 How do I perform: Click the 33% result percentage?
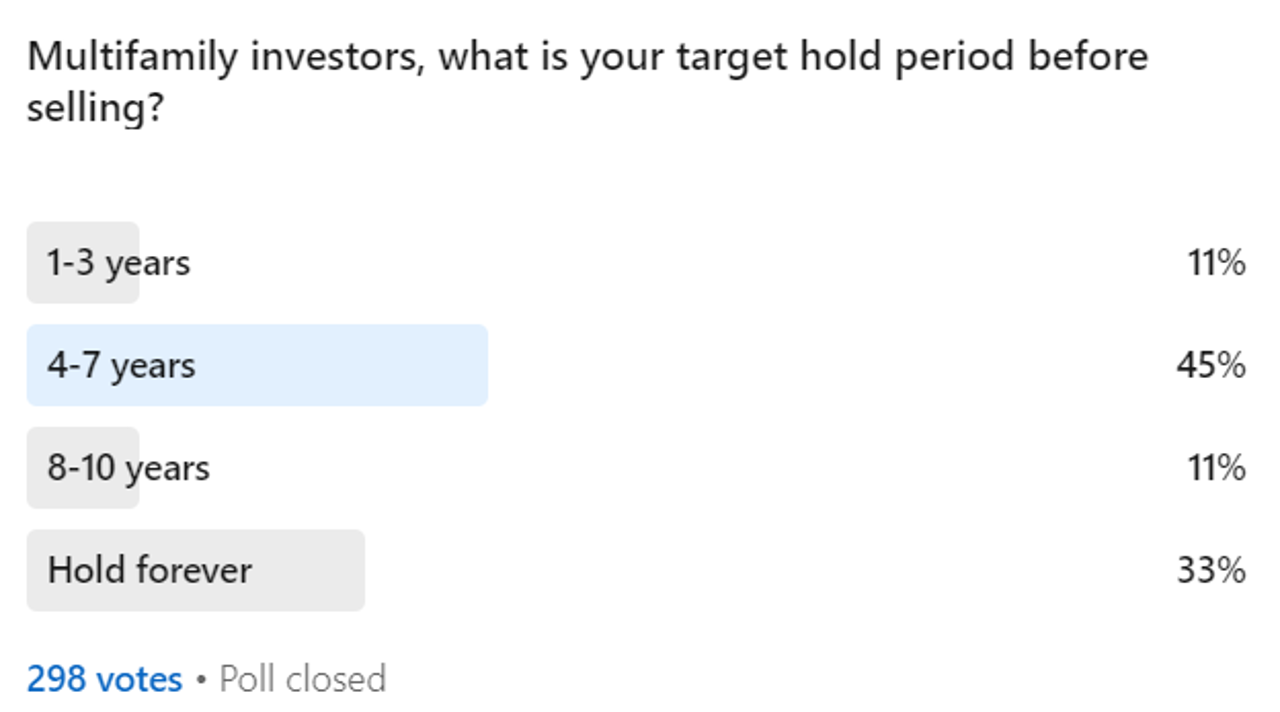(x=1211, y=570)
